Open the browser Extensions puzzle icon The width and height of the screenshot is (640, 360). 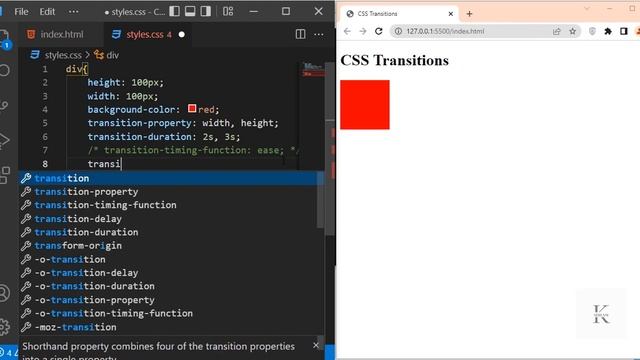pos(608,31)
